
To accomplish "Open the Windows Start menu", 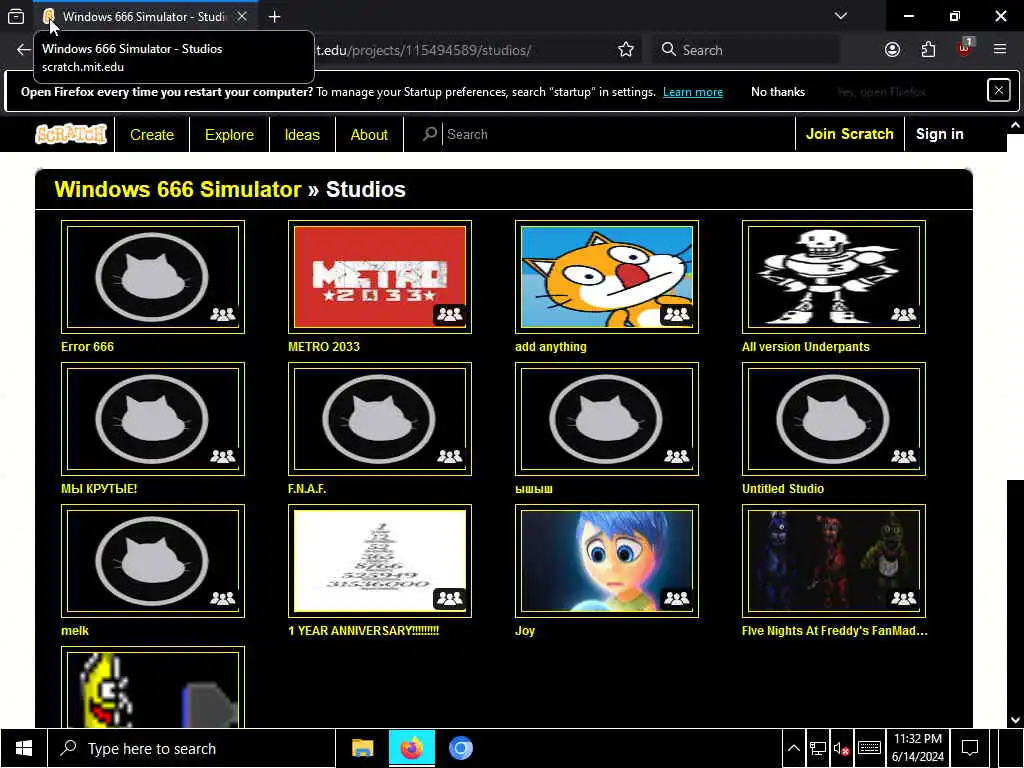I will [x=24, y=748].
